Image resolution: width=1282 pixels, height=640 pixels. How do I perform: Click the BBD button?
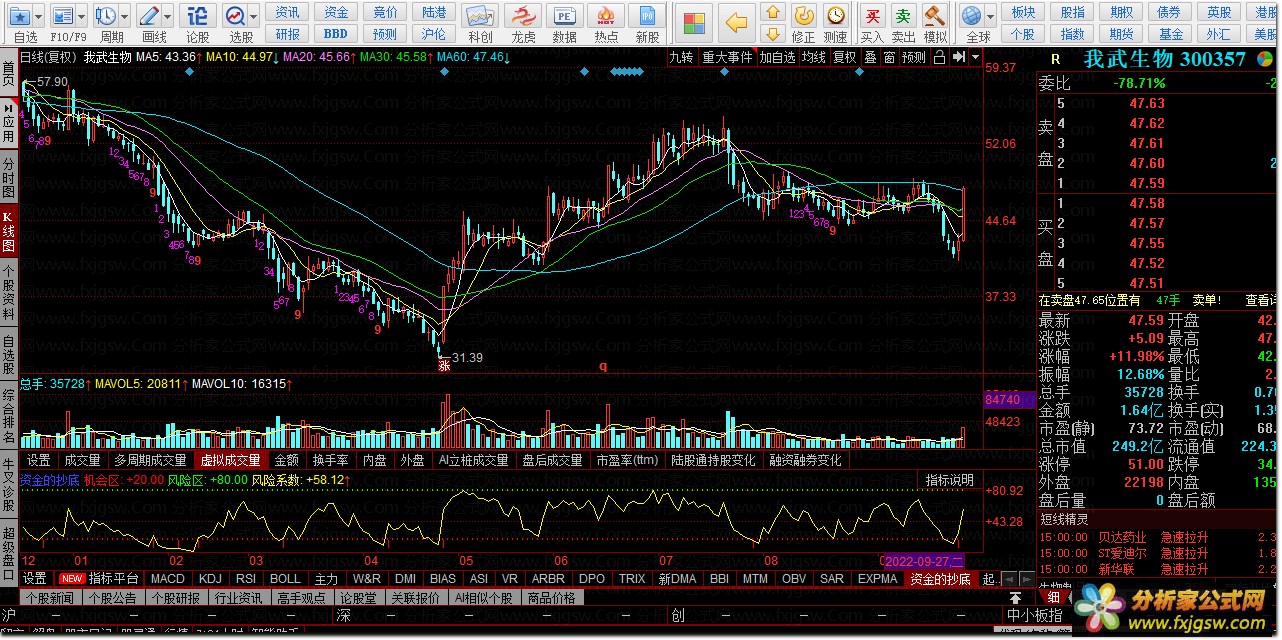point(336,34)
